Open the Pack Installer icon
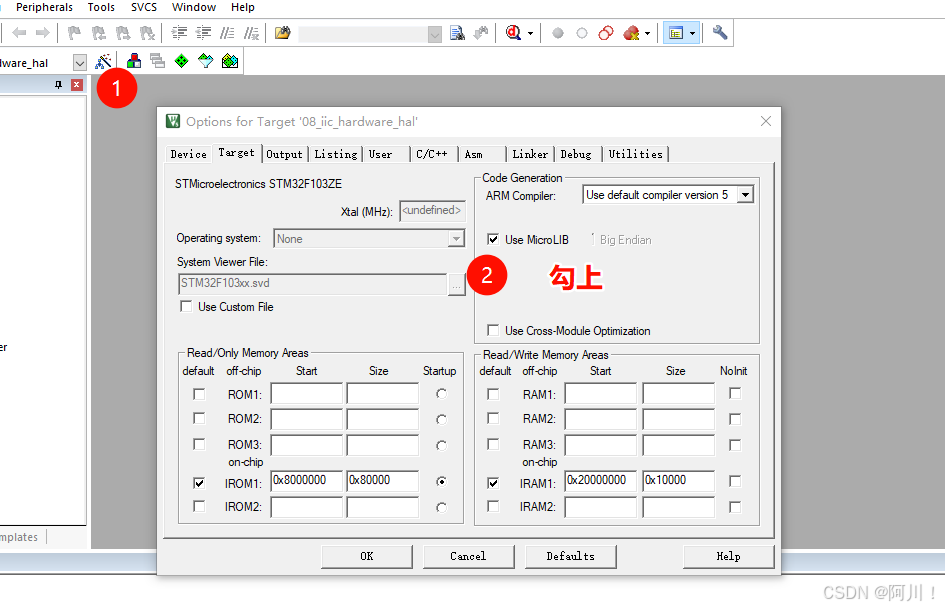Viewport: 945px width, 608px height. pyautogui.click(x=230, y=61)
